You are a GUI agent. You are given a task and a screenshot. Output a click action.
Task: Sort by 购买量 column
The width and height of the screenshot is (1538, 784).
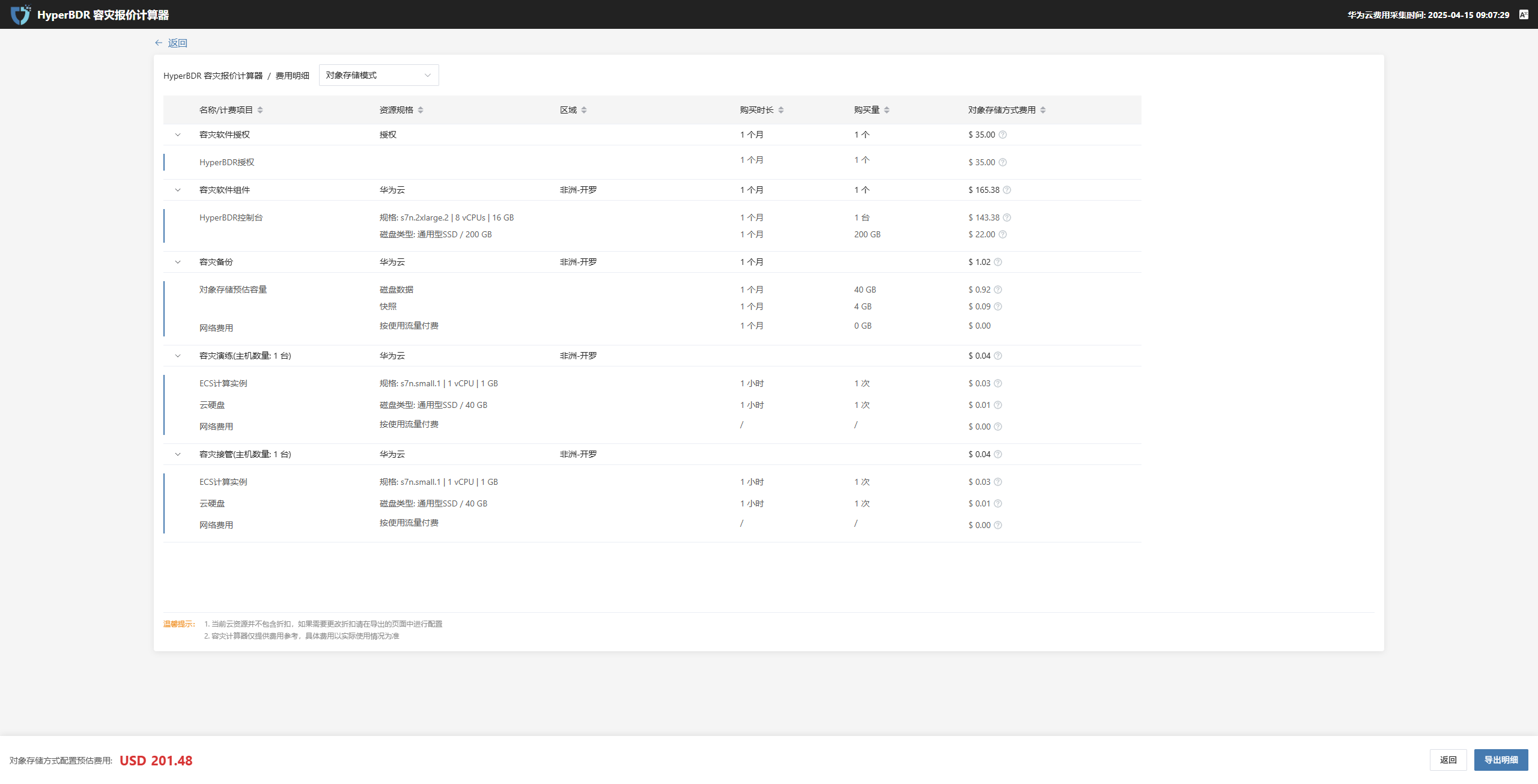[x=887, y=110]
